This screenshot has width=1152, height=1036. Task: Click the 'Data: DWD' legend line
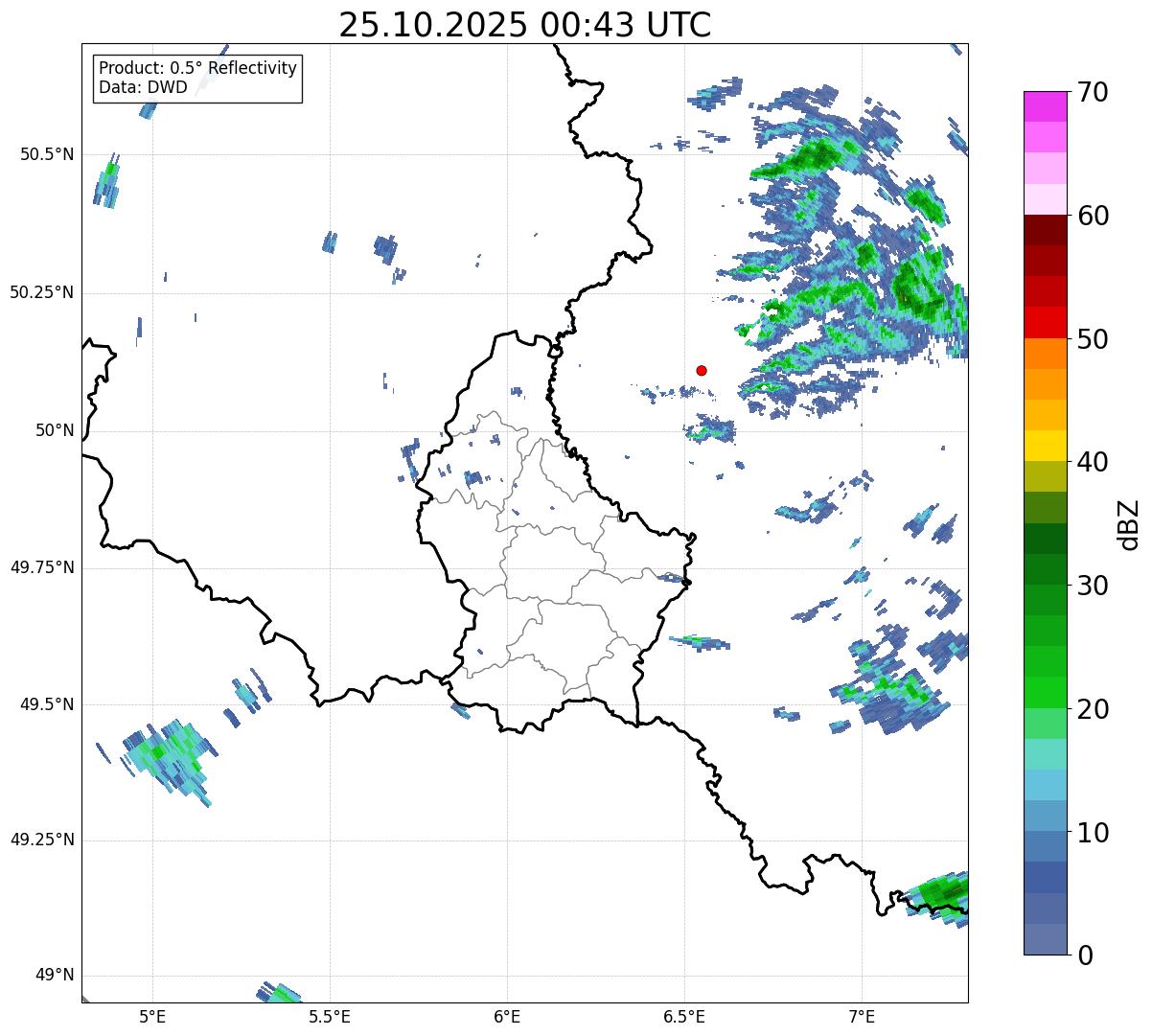click(x=143, y=87)
